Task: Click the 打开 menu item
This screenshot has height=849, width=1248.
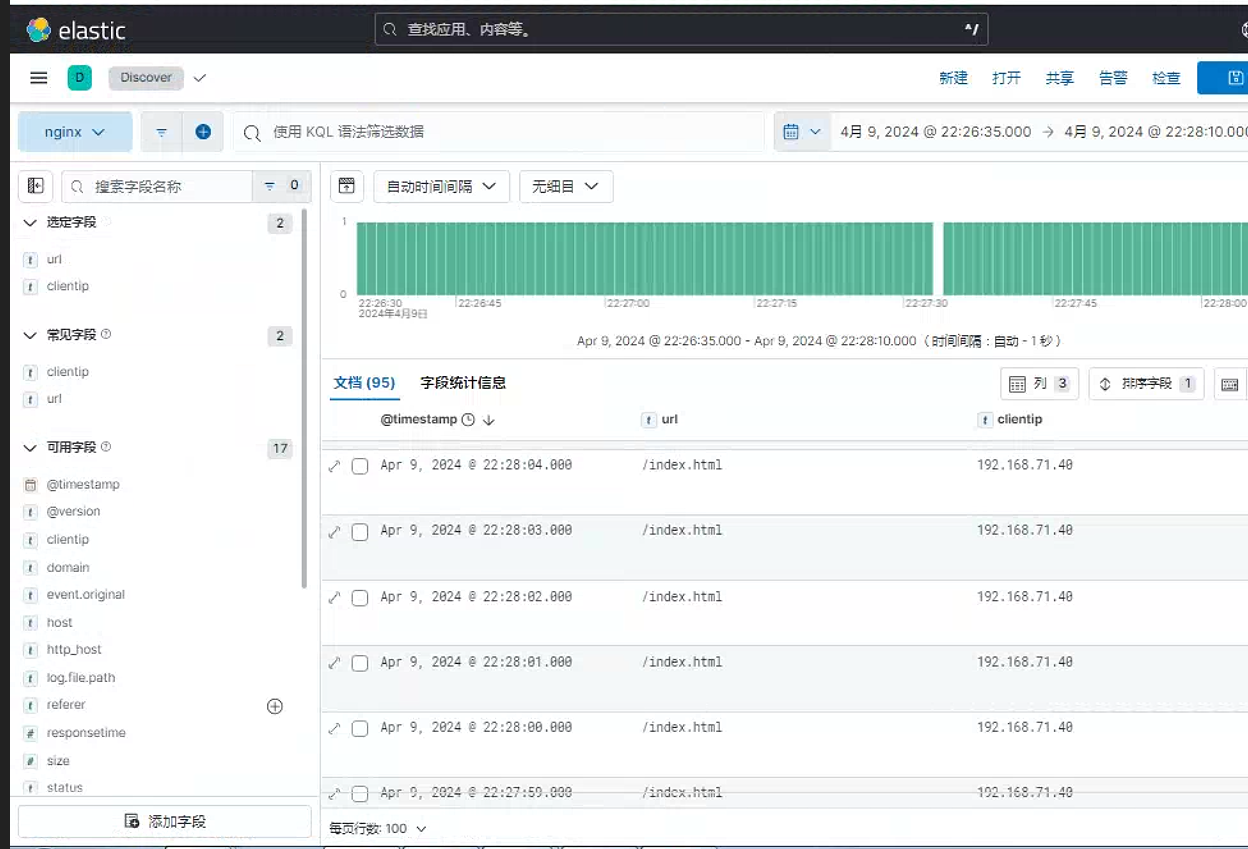Action: [x=1006, y=78]
